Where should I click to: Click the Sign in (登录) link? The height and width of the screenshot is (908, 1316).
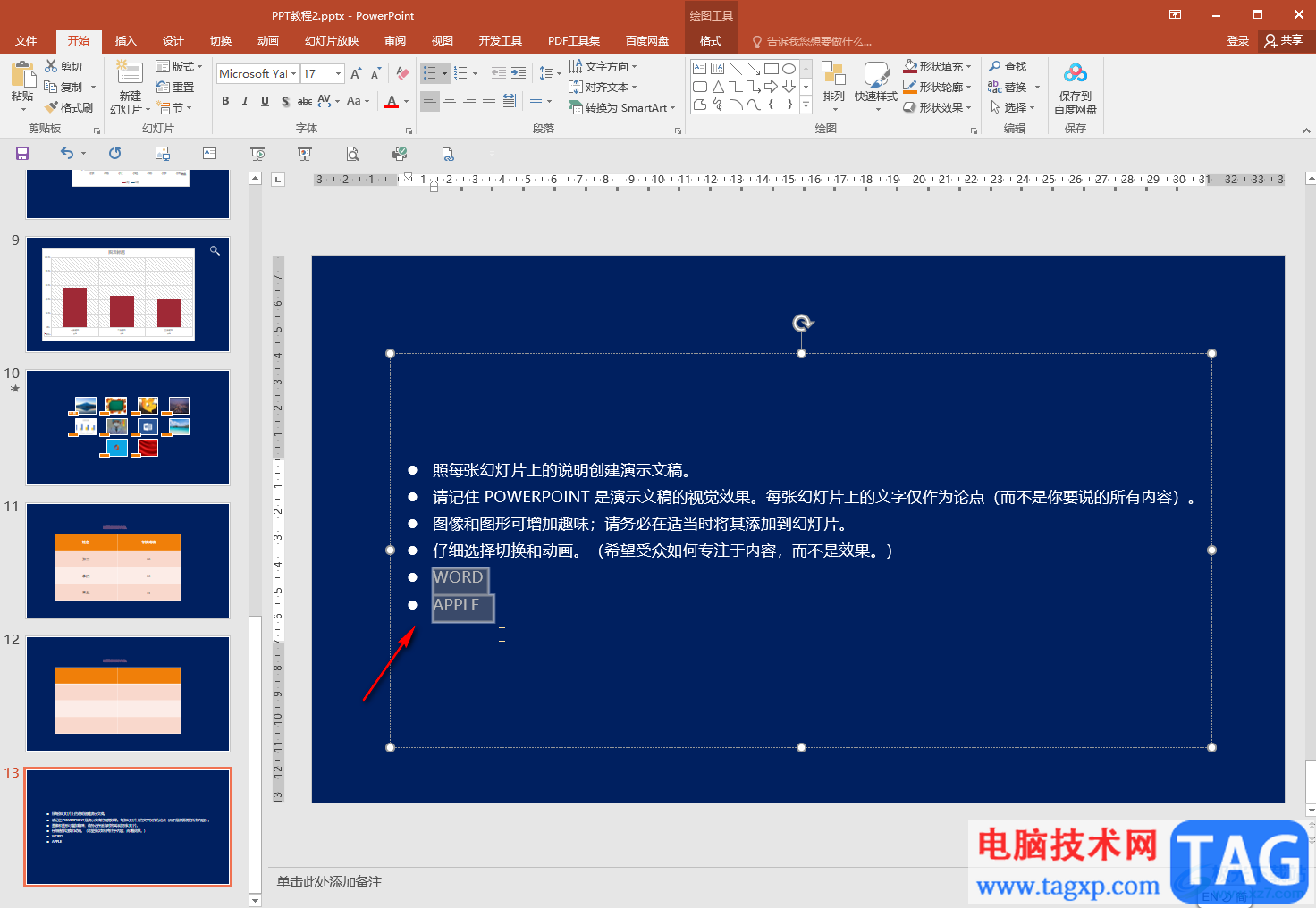tap(1237, 41)
